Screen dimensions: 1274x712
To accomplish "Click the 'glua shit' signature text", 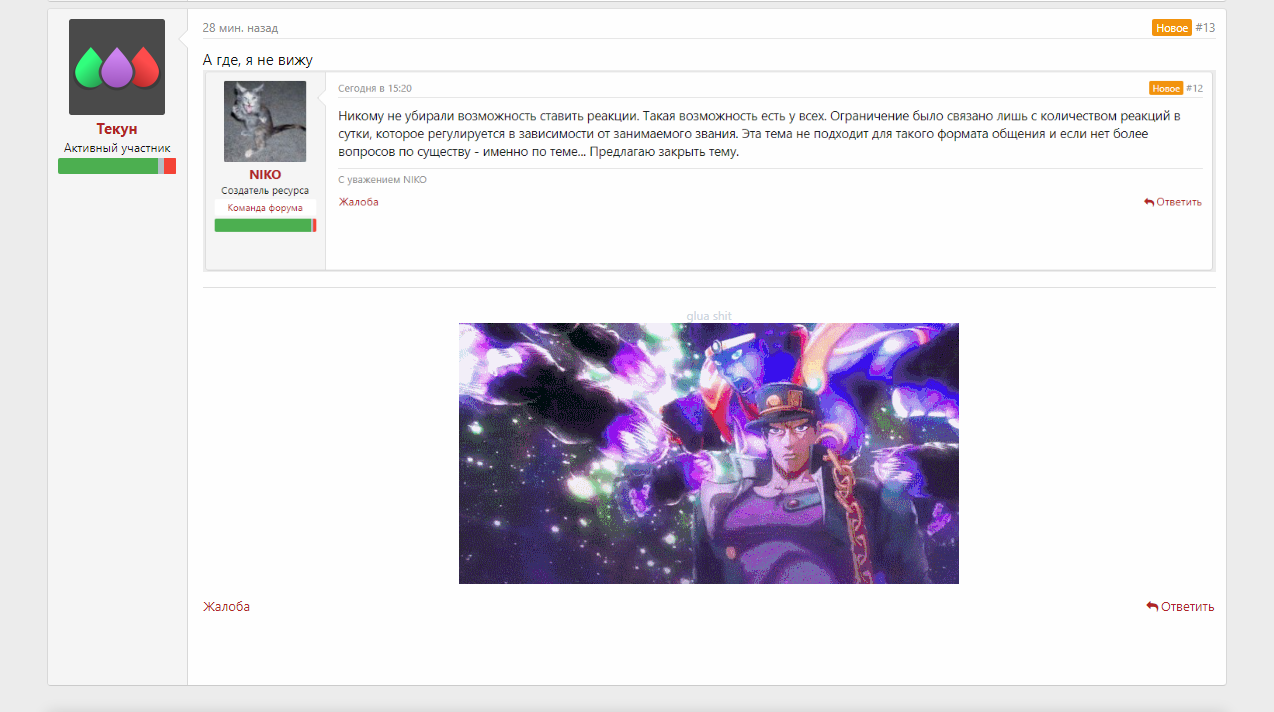I will [709, 316].
